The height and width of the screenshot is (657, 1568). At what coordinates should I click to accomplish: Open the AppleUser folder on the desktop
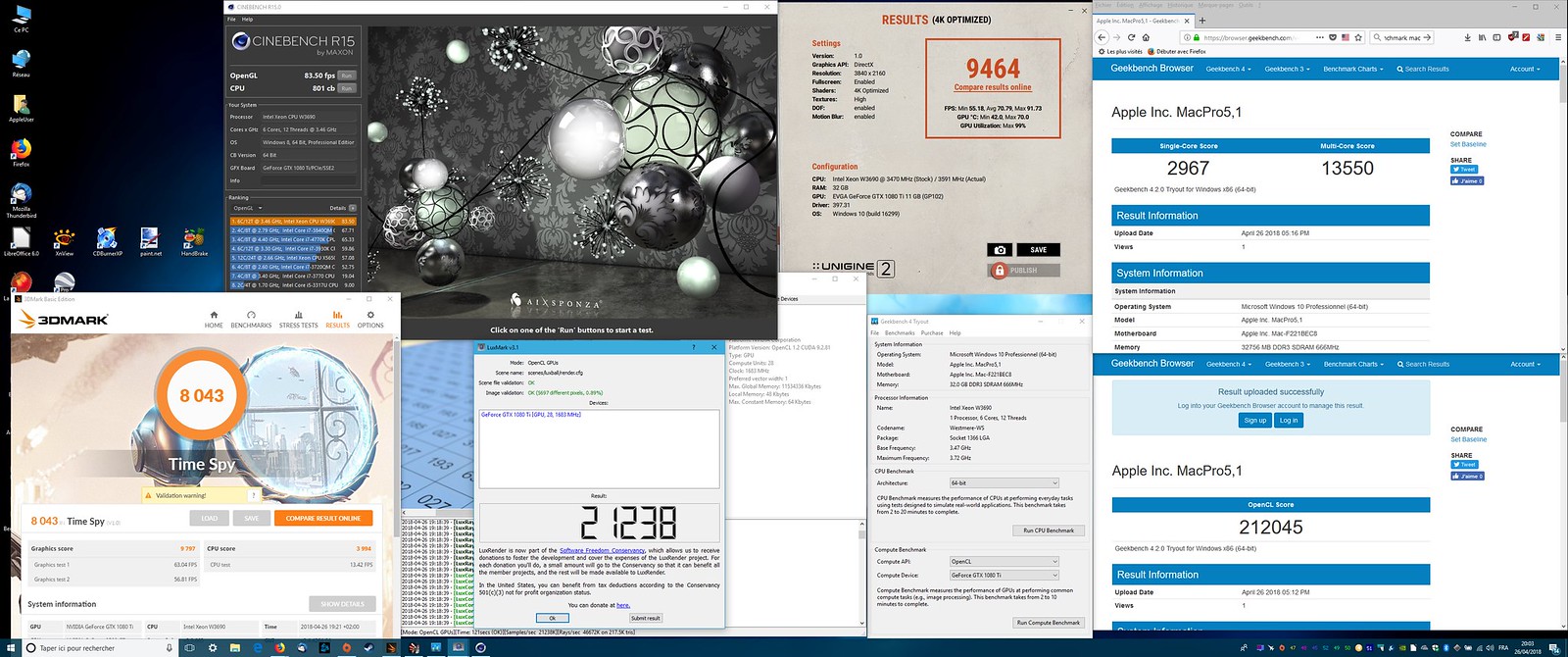click(x=21, y=108)
